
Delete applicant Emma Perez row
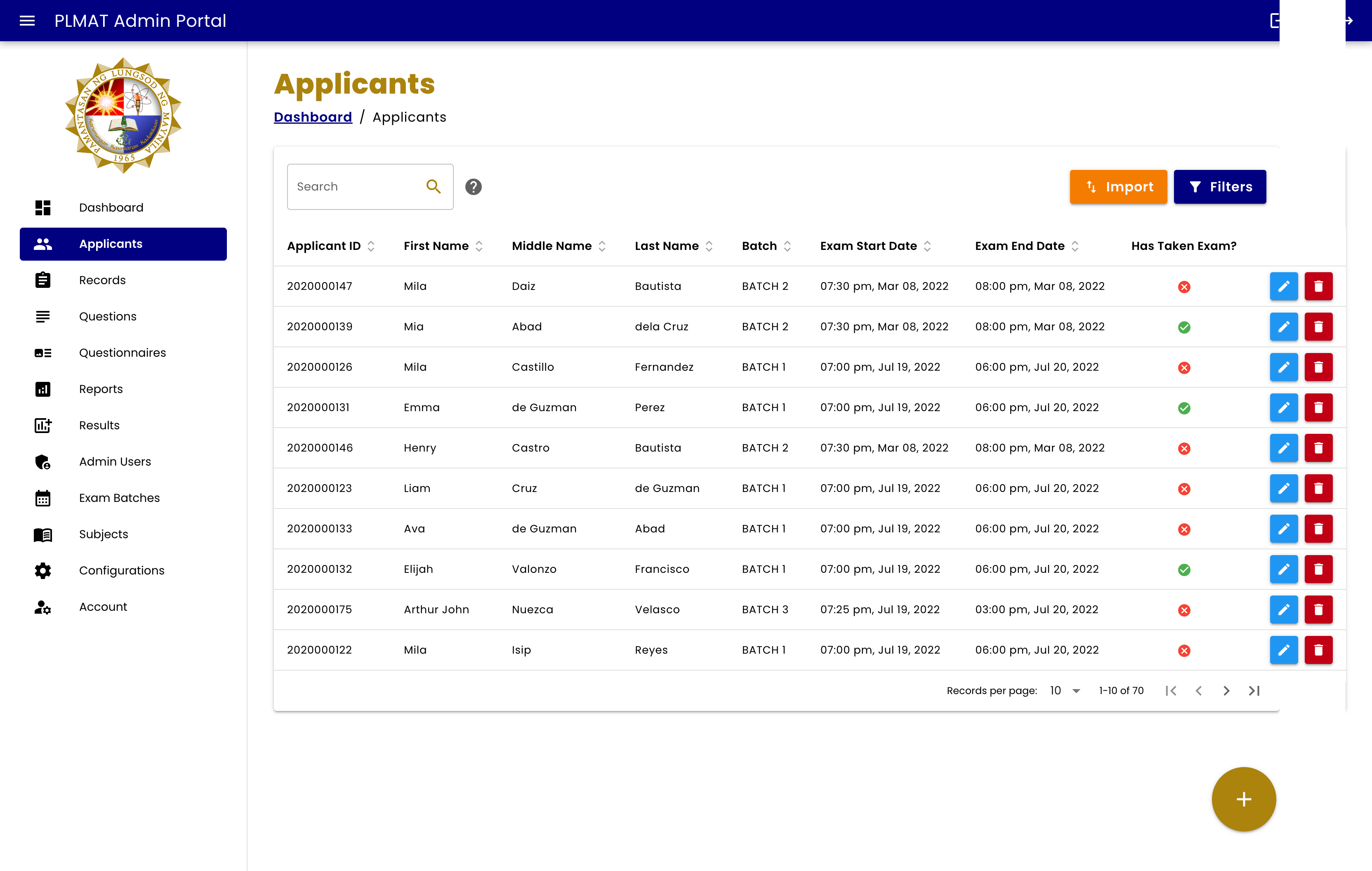tap(1318, 407)
